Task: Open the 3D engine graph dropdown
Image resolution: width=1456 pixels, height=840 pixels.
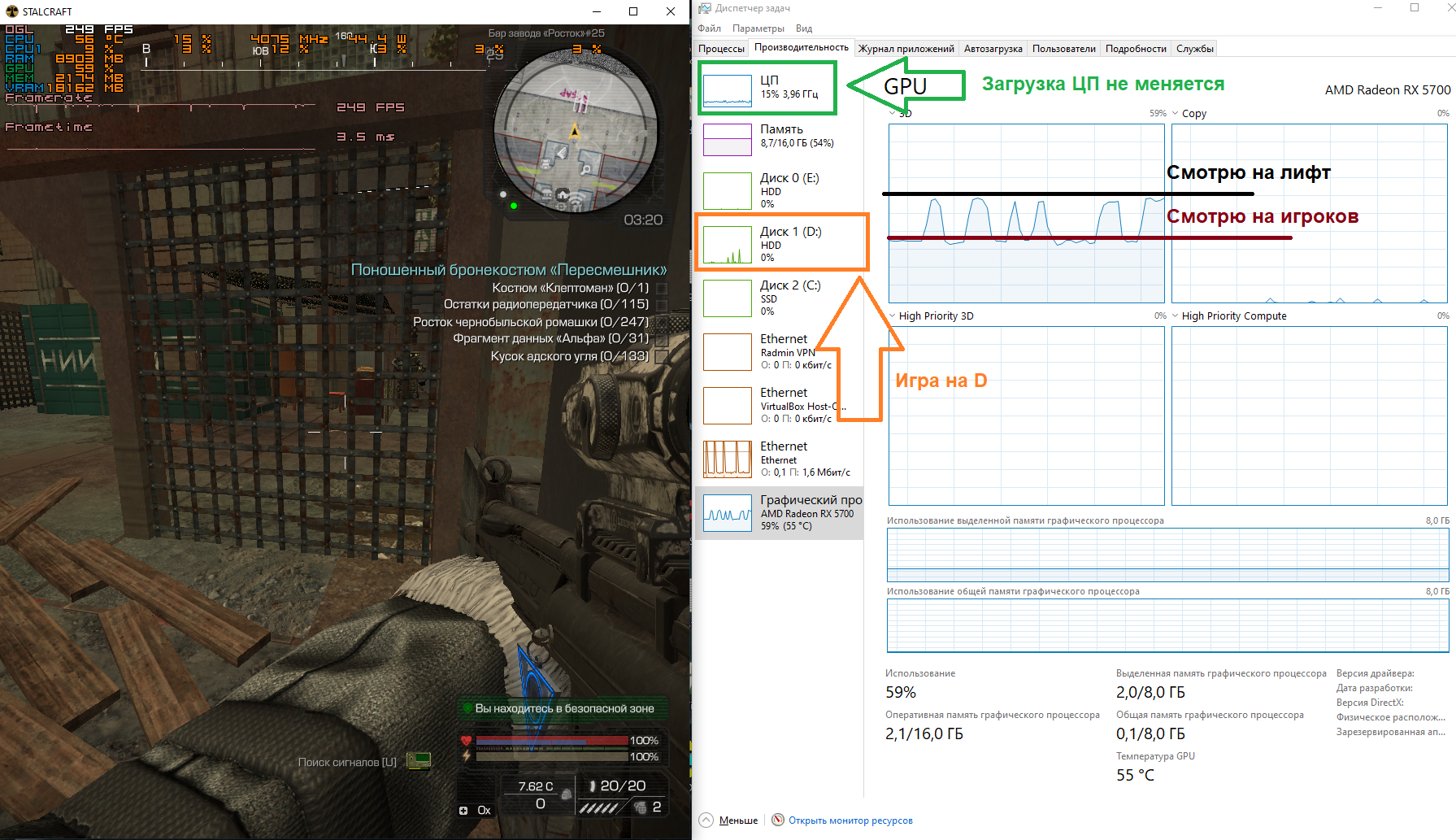Action: (x=893, y=113)
